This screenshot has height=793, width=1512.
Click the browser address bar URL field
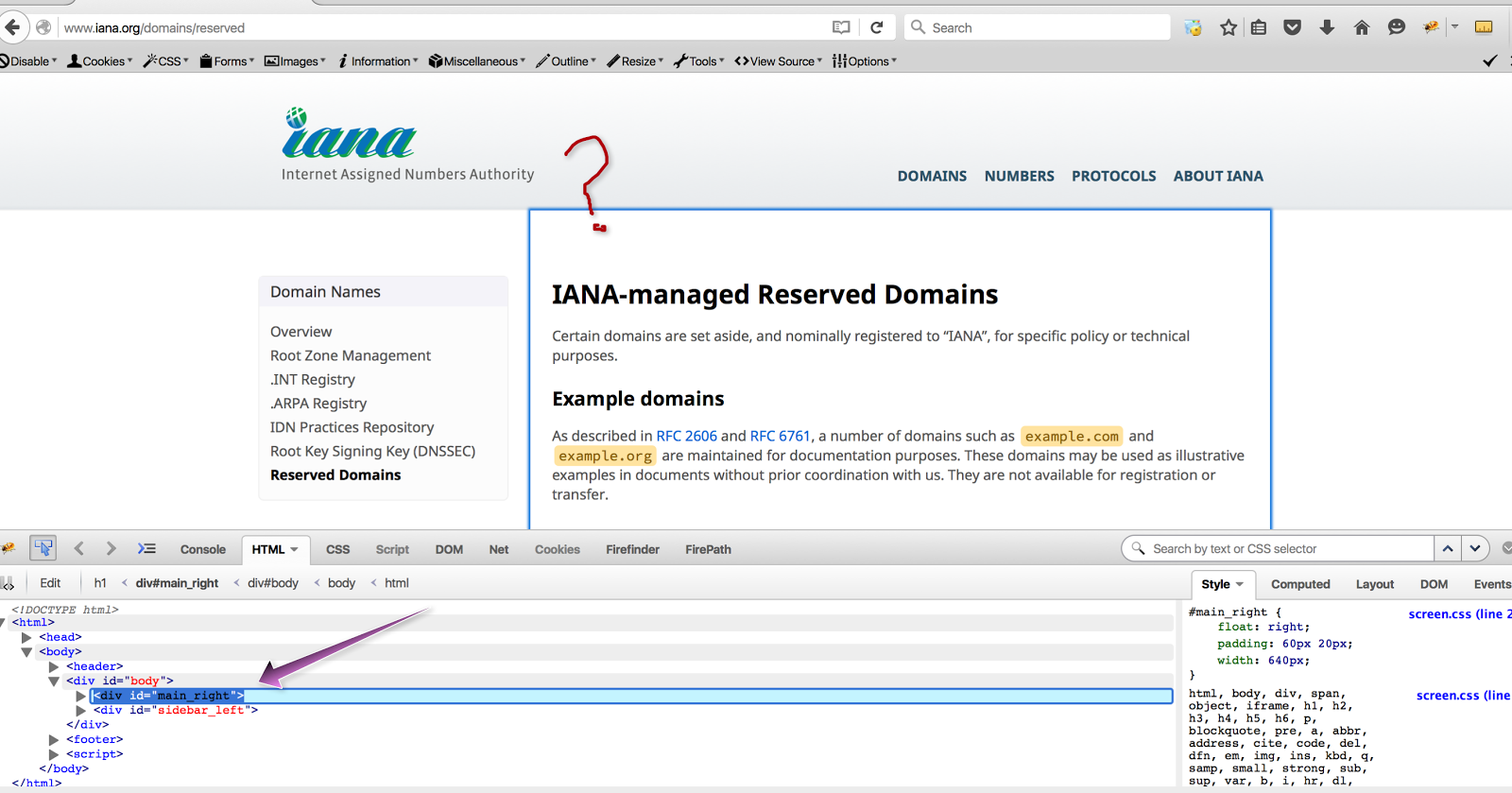(444, 27)
